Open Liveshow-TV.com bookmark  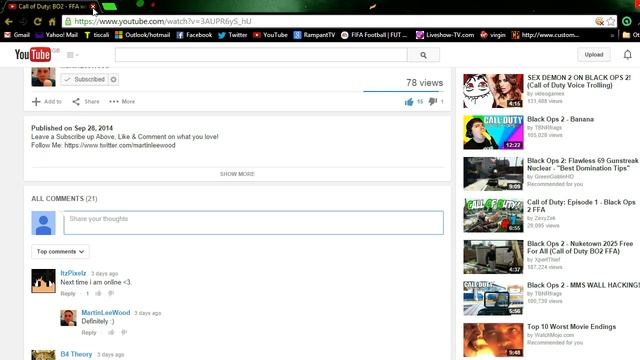(x=445, y=35)
